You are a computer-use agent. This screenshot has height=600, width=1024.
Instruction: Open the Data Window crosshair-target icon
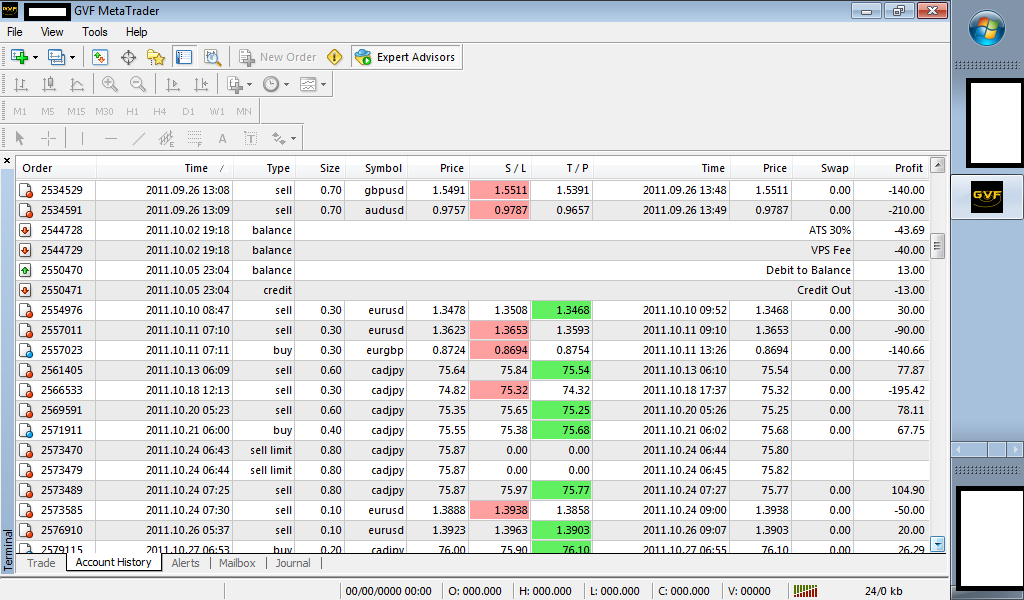[128, 57]
